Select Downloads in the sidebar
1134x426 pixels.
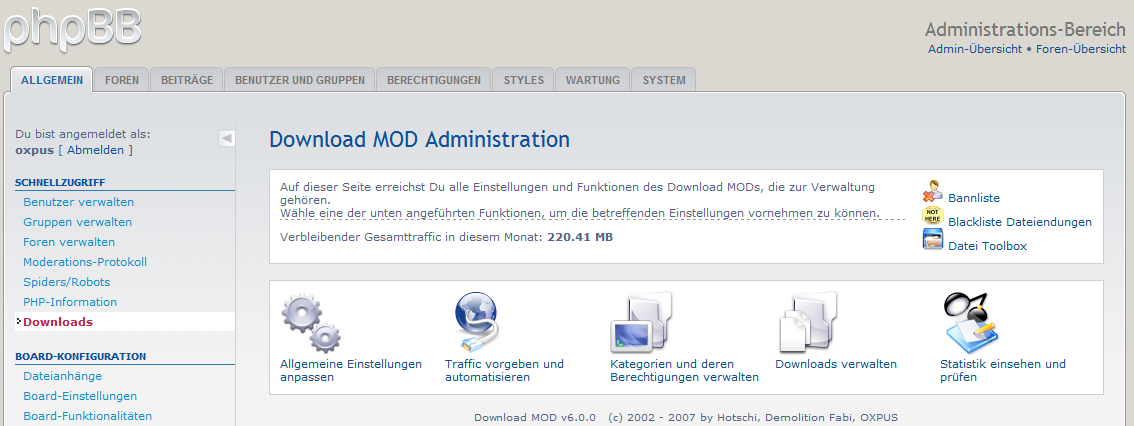pos(58,322)
